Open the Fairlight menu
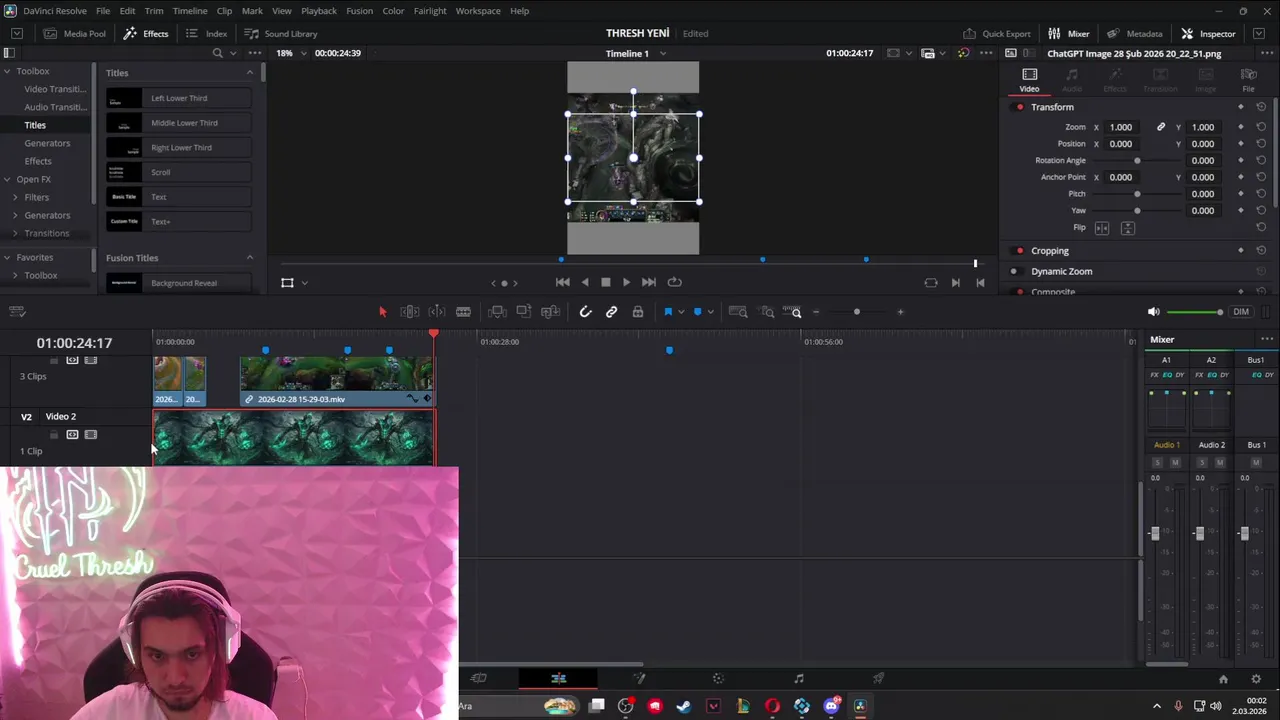The width and height of the screenshot is (1280, 720). [x=430, y=11]
